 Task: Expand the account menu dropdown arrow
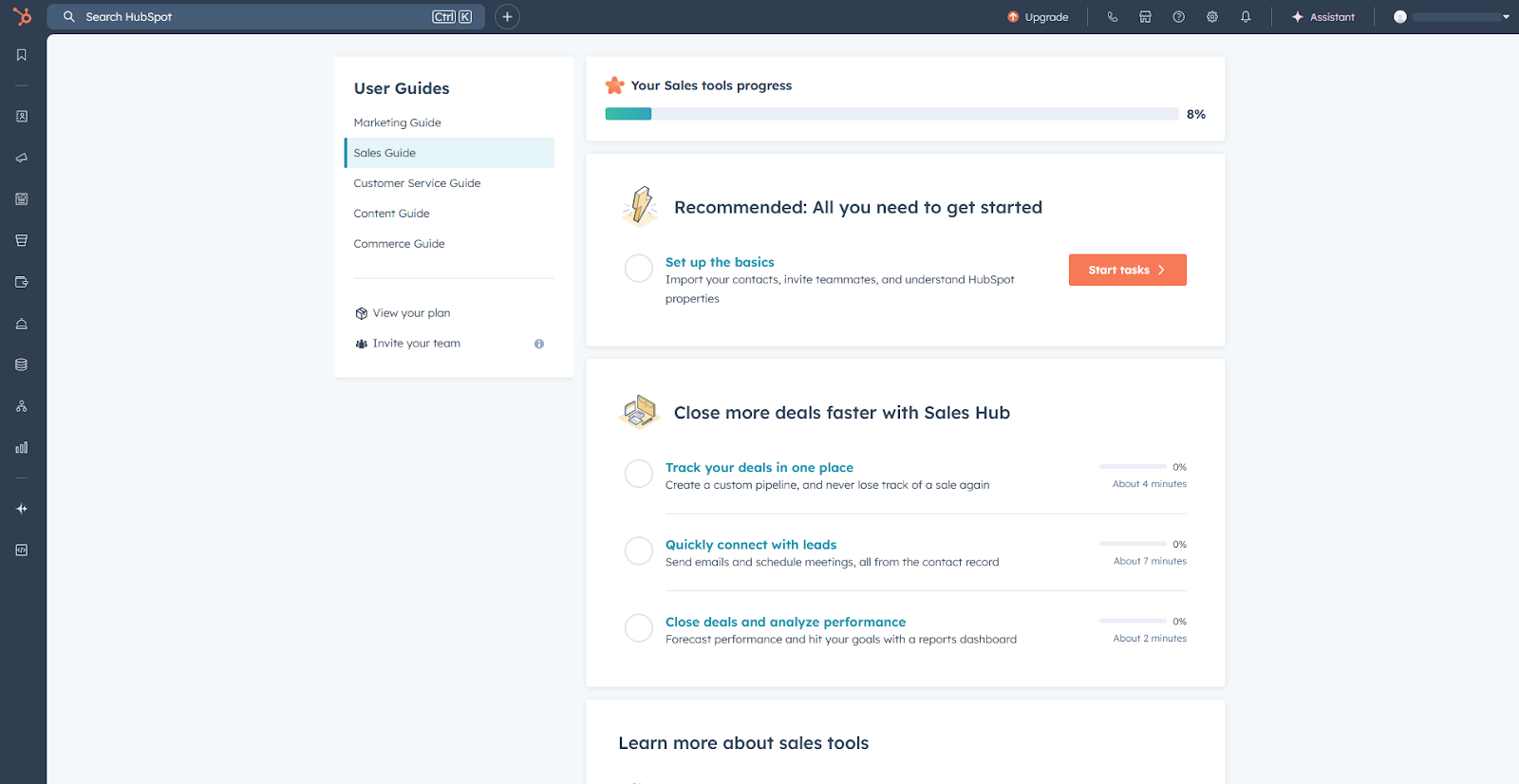(1506, 17)
